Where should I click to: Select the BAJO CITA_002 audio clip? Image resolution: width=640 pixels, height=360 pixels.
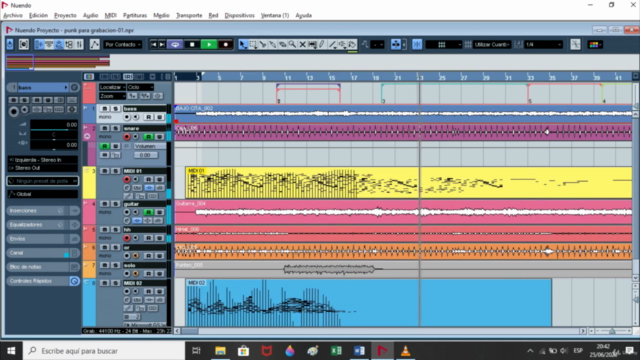tap(403, 113)
